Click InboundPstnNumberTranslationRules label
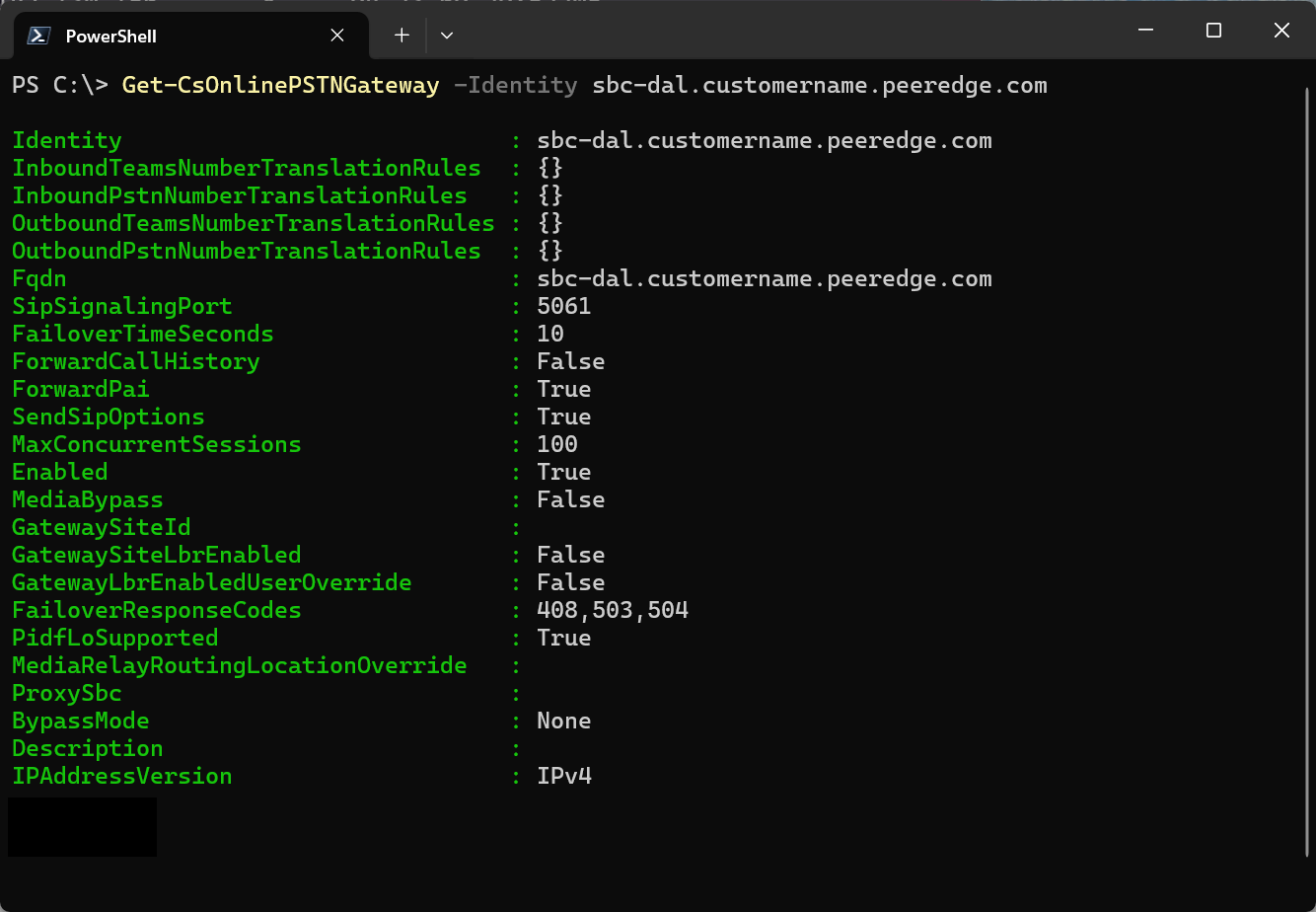The height and width of the screenshot is (912, 1316). pyautogui.click(x=240, y=195)
